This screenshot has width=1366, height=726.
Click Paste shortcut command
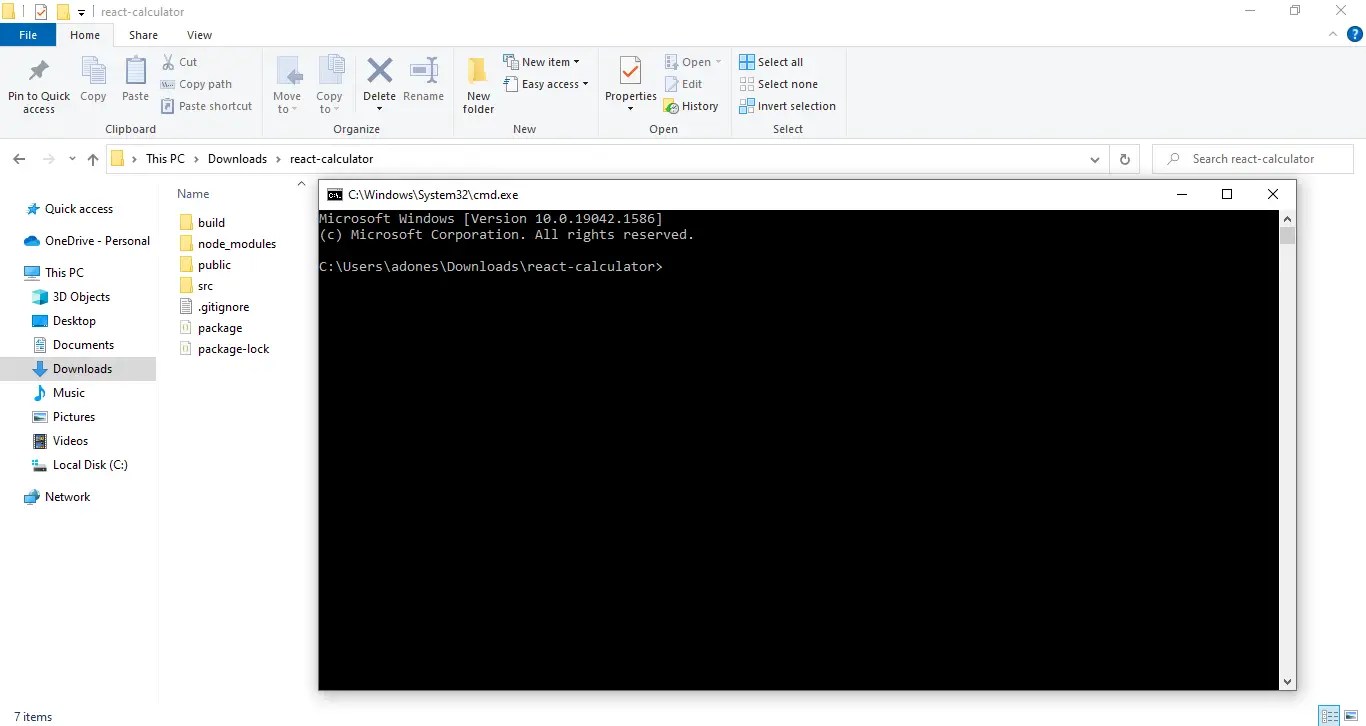point(207,106)
